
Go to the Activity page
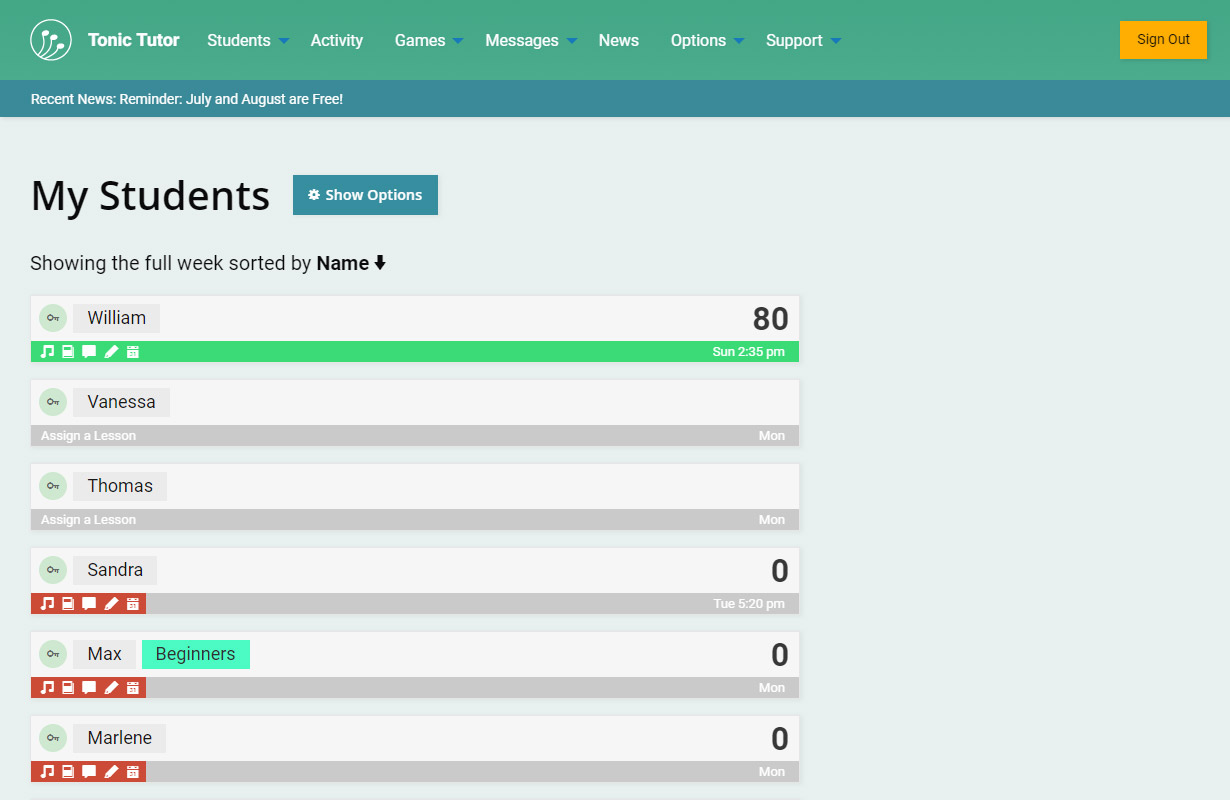337,41
